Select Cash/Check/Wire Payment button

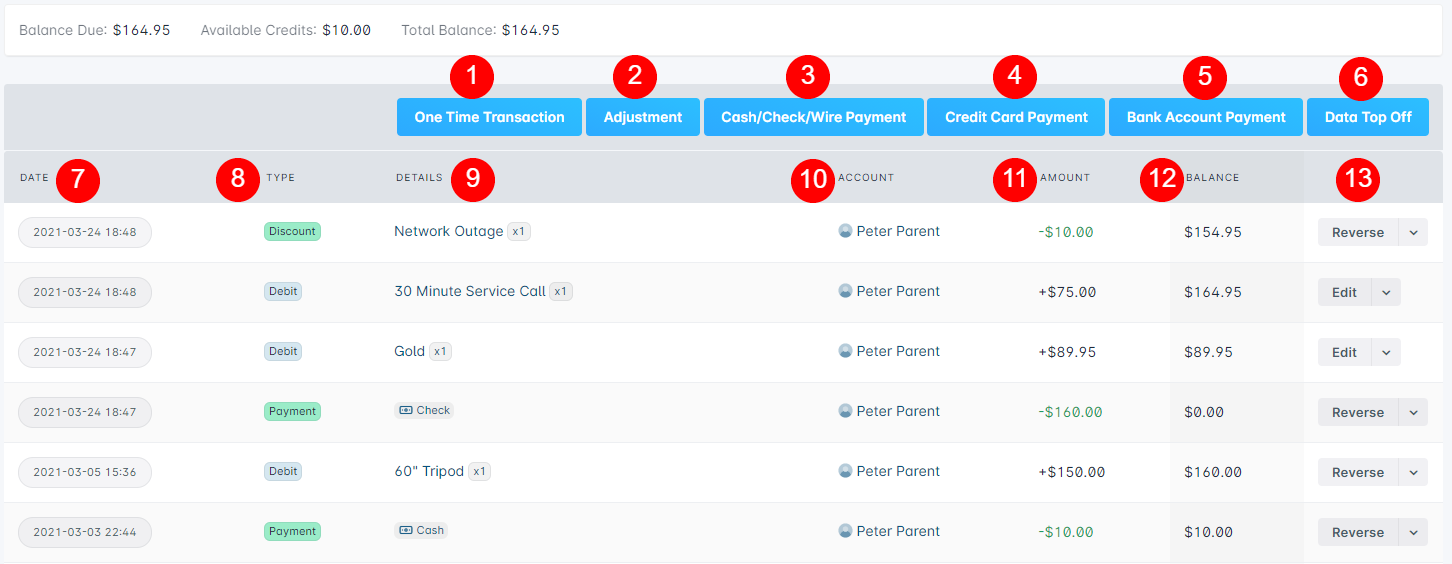click(814, 117)
